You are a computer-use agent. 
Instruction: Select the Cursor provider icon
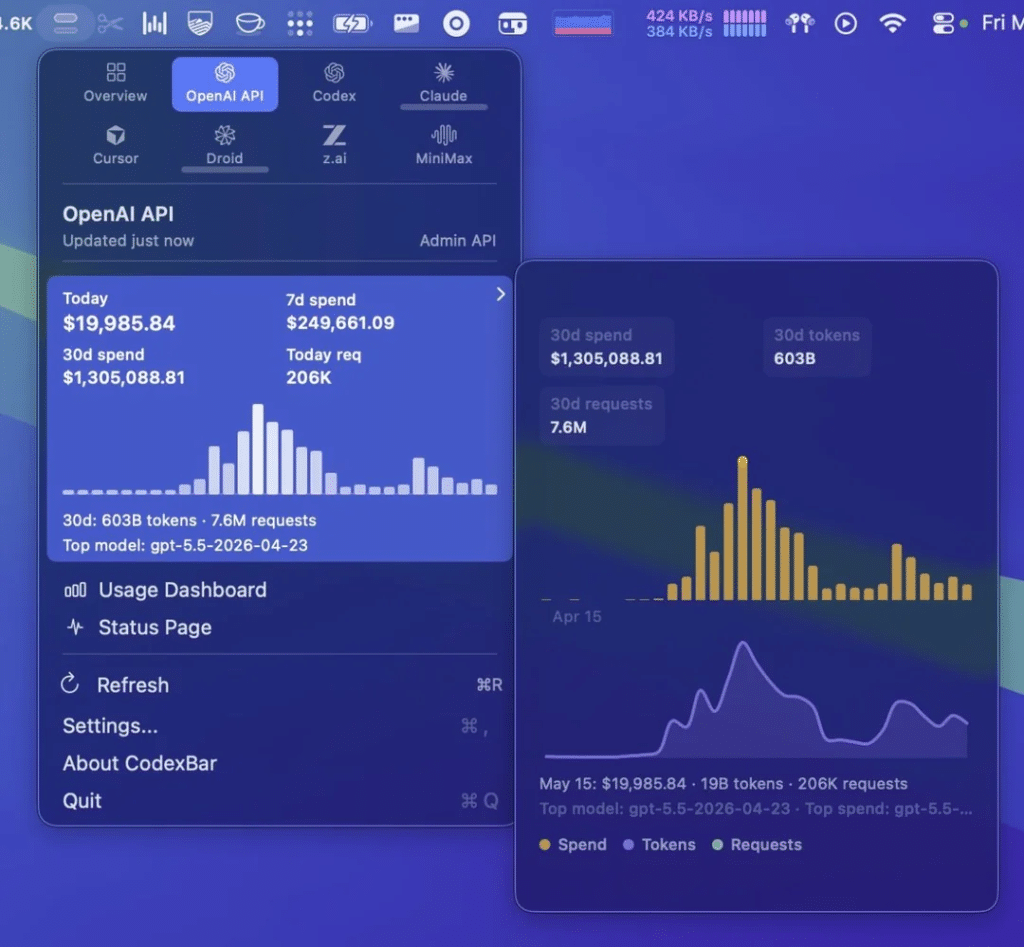116,136
